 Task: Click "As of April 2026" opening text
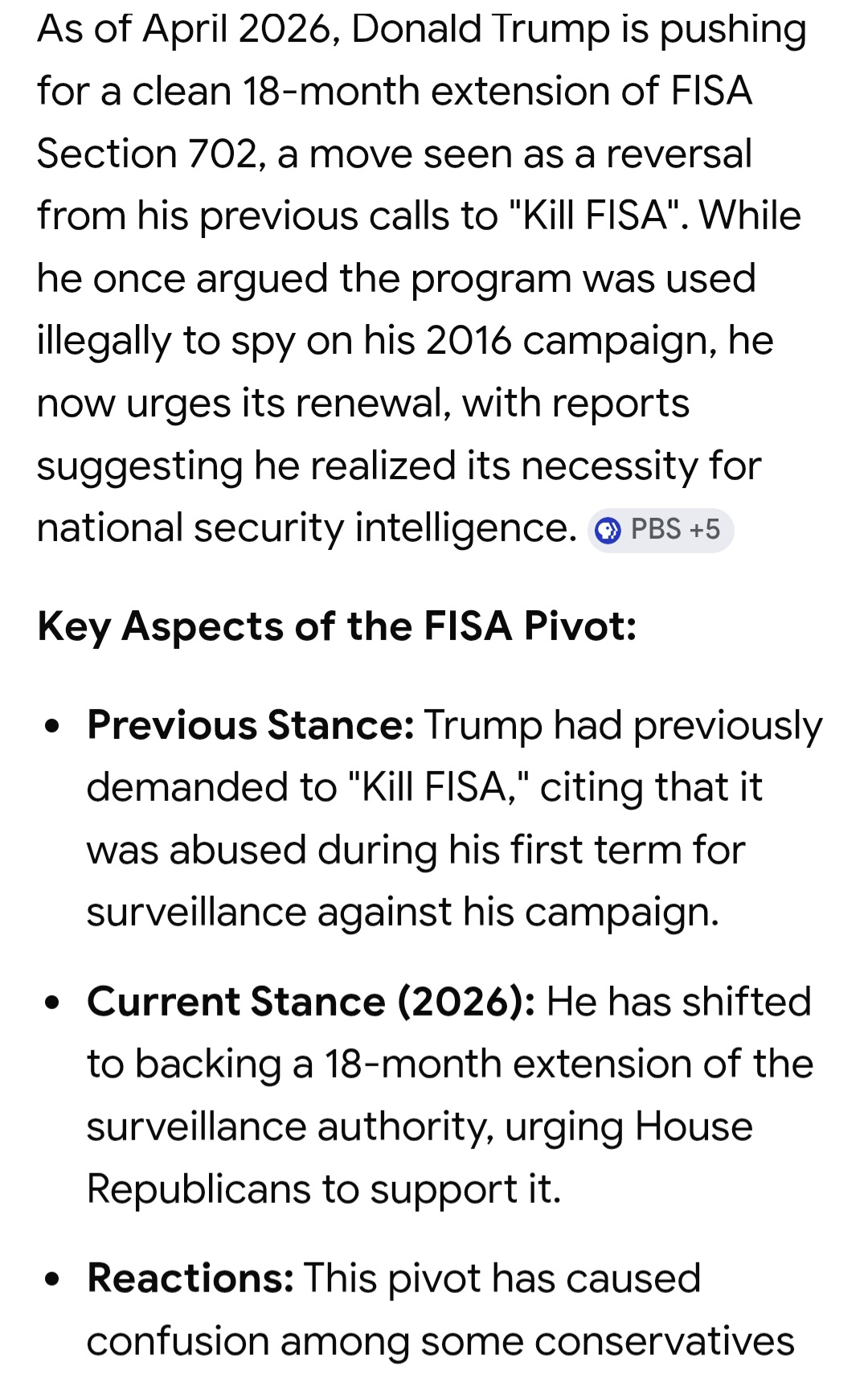[x=183, y=30]
